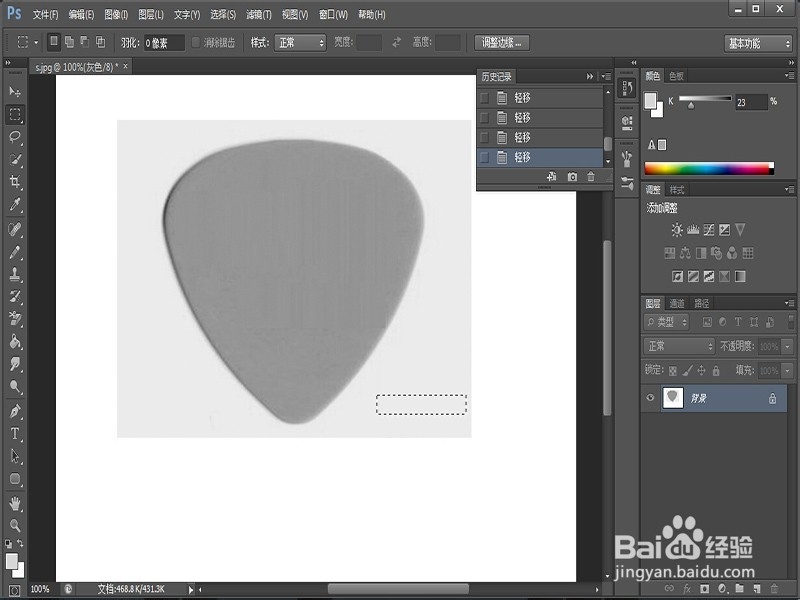This screenshot has width=800, height=600.
Task: Toggle history brush source on selected history row
Action: point(485,158)
